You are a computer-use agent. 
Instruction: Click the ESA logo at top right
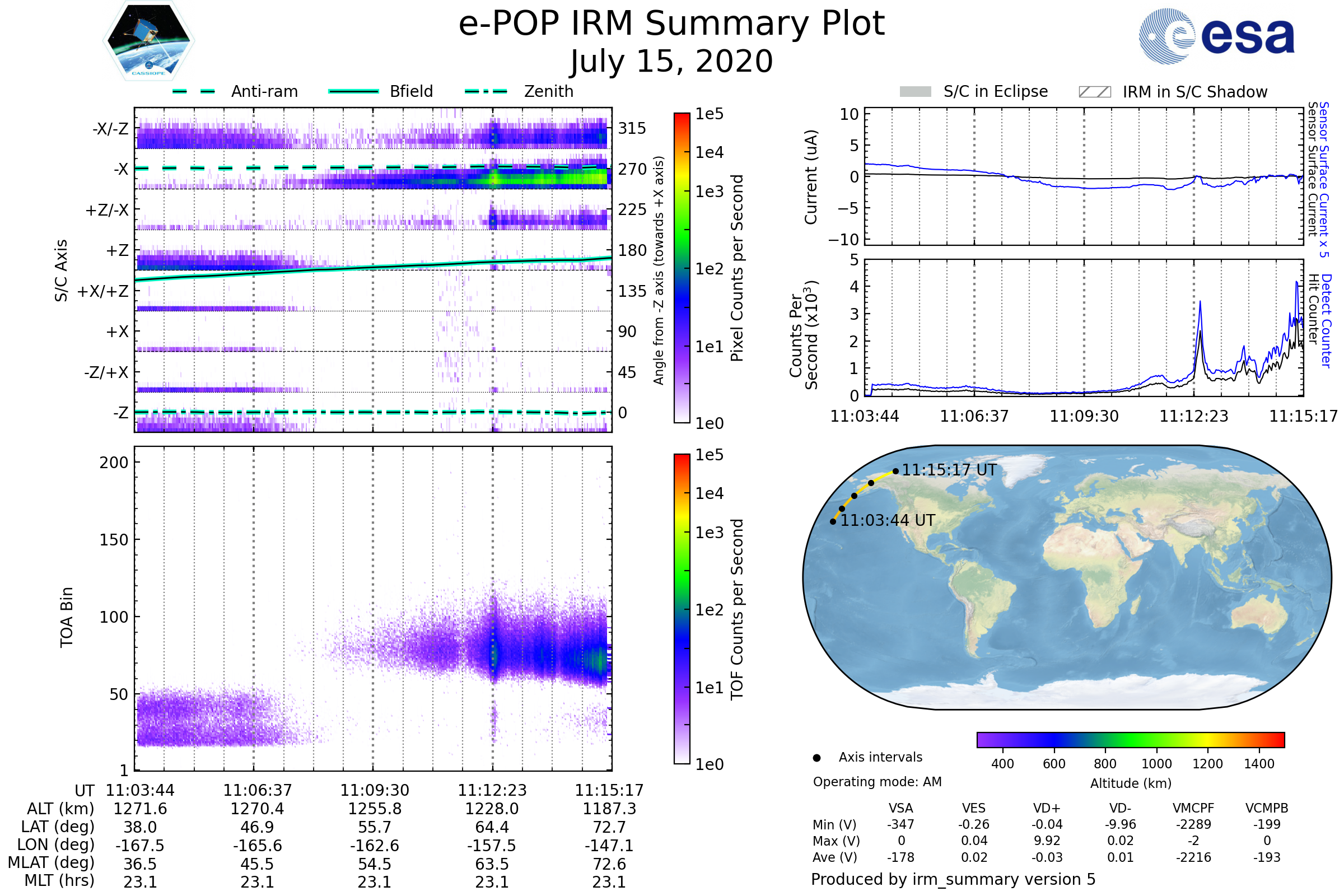1216,36
